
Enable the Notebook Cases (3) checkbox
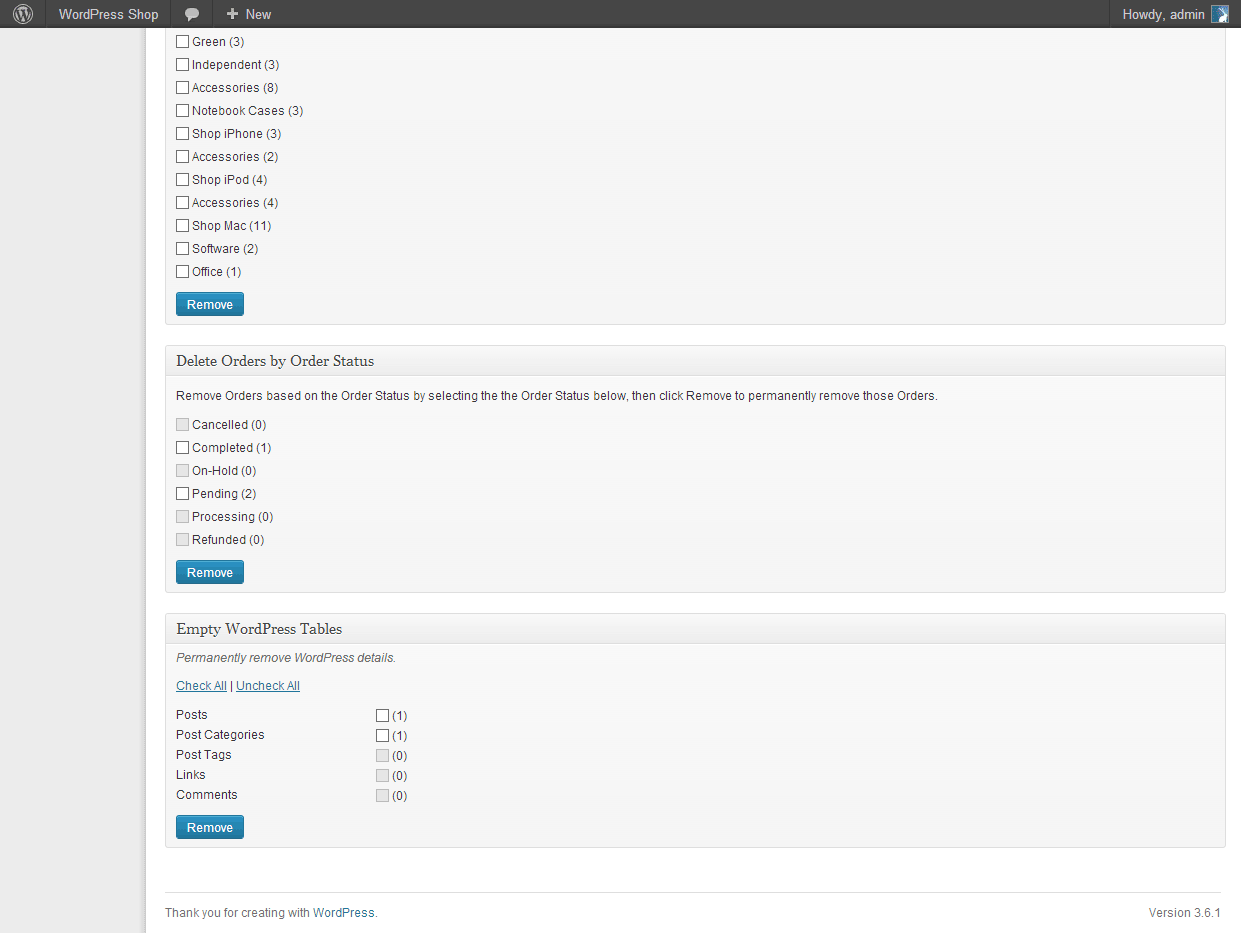tap(182, 111)
